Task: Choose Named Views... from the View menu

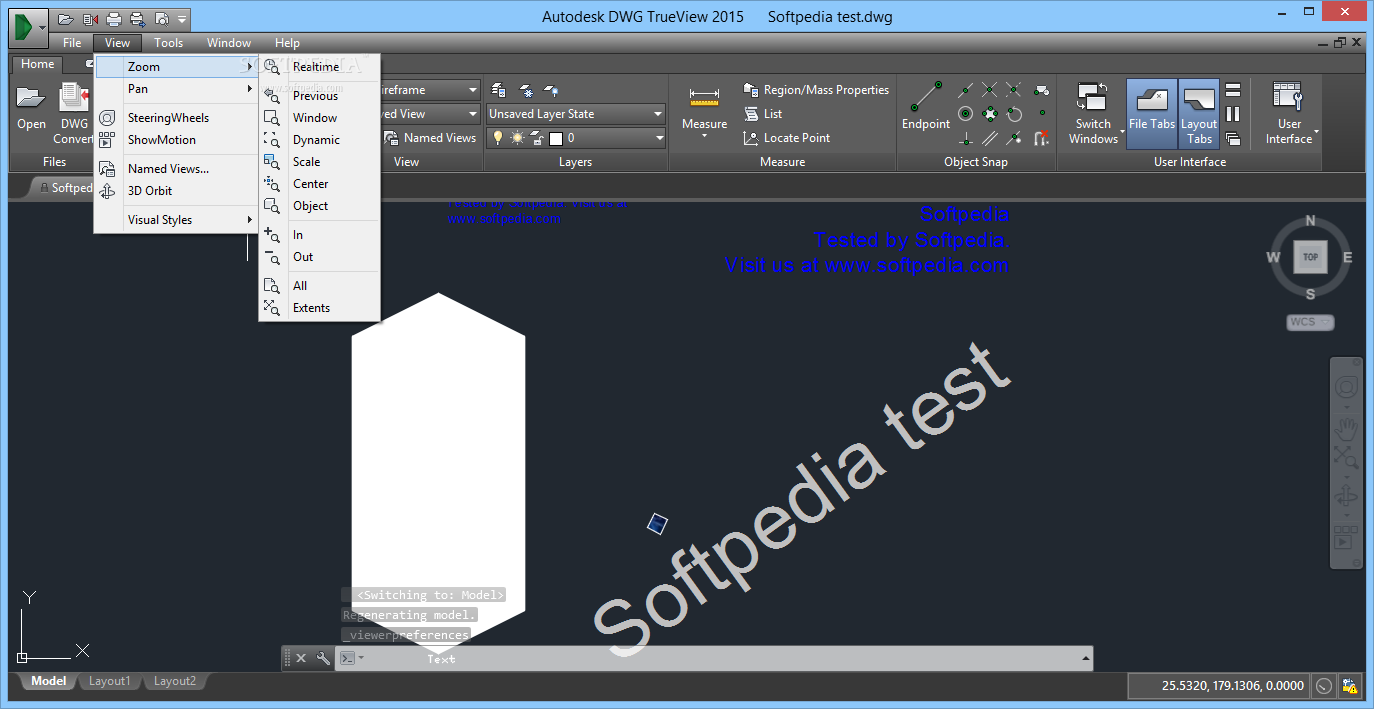Action: click(x=176, y=169)
